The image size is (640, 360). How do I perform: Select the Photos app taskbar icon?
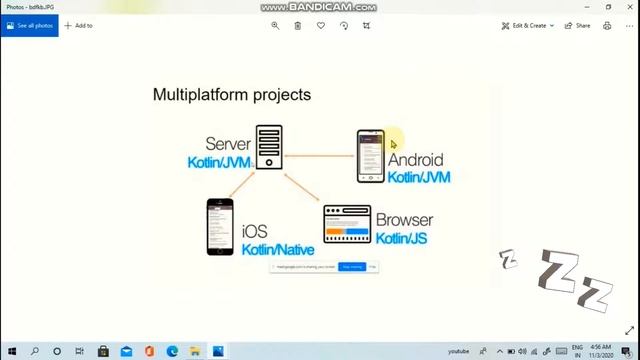pos(218,351)
